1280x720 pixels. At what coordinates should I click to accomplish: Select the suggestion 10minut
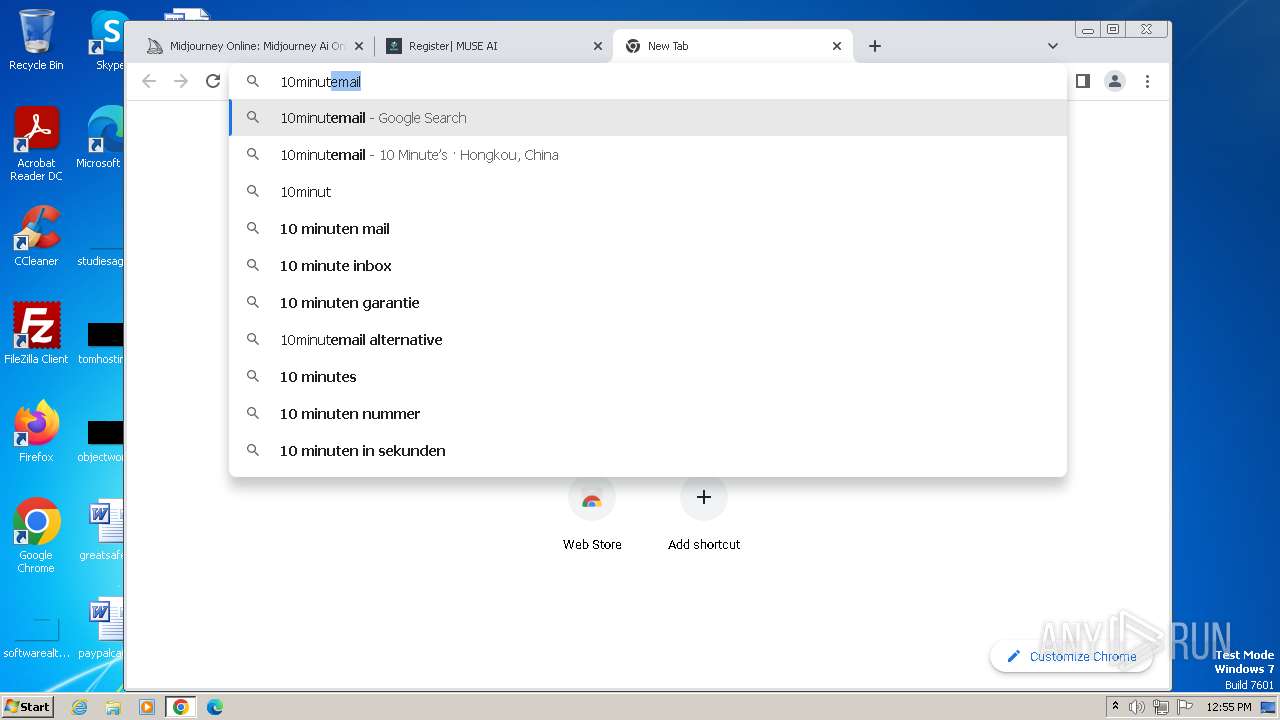[x=648, y=192]
